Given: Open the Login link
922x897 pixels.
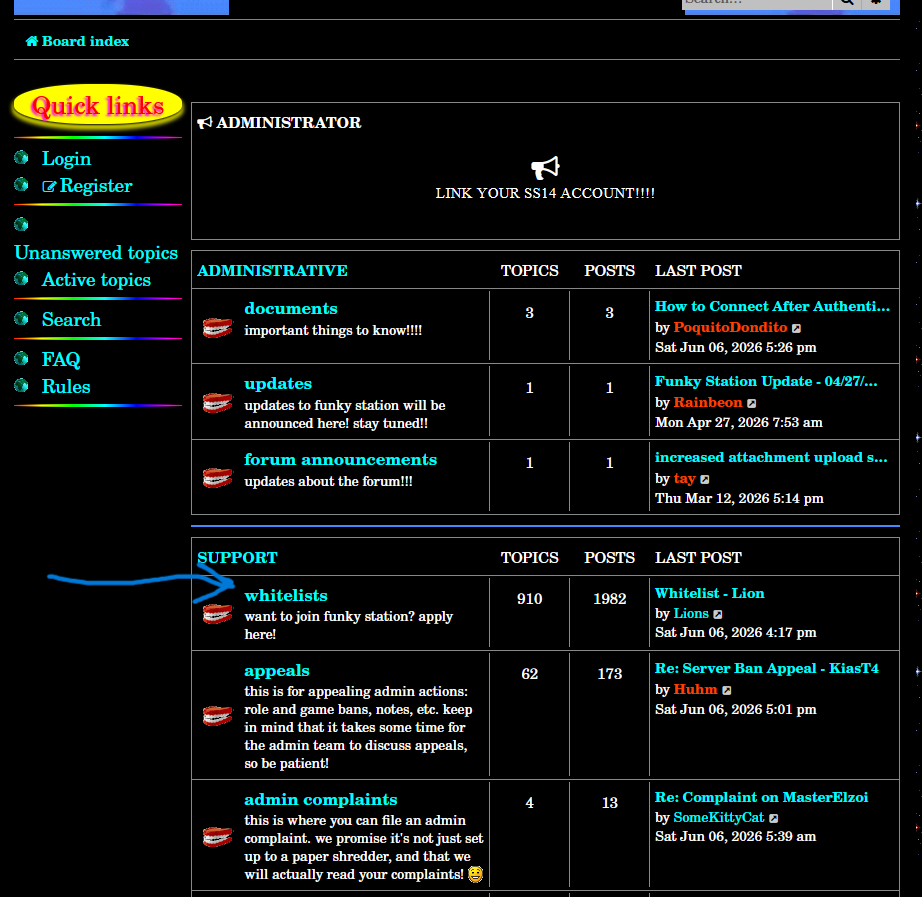Looking at the screenshot, I should 66,158.
